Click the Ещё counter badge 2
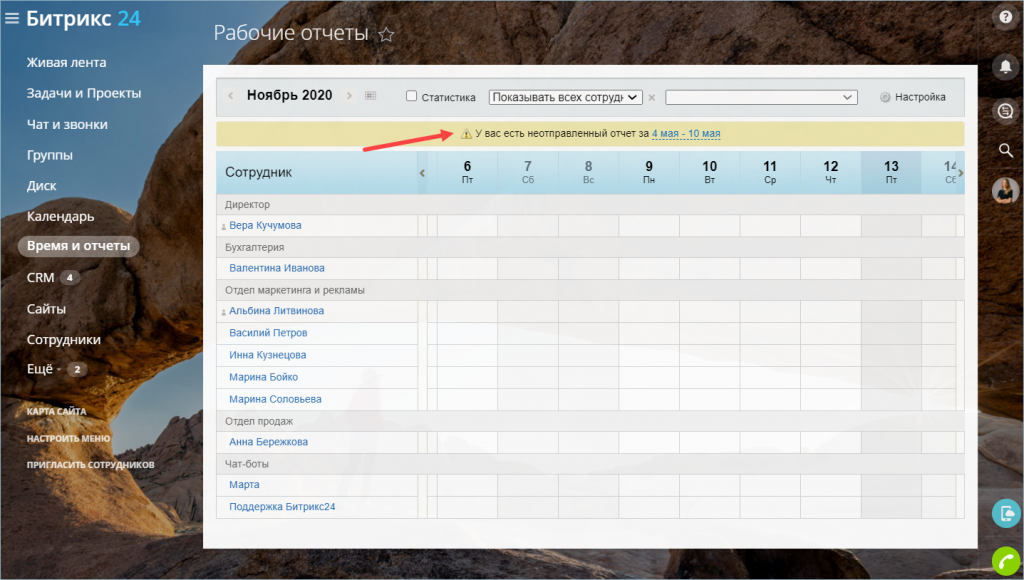Viewport: 1024px width, 580px height. point(77,370)
